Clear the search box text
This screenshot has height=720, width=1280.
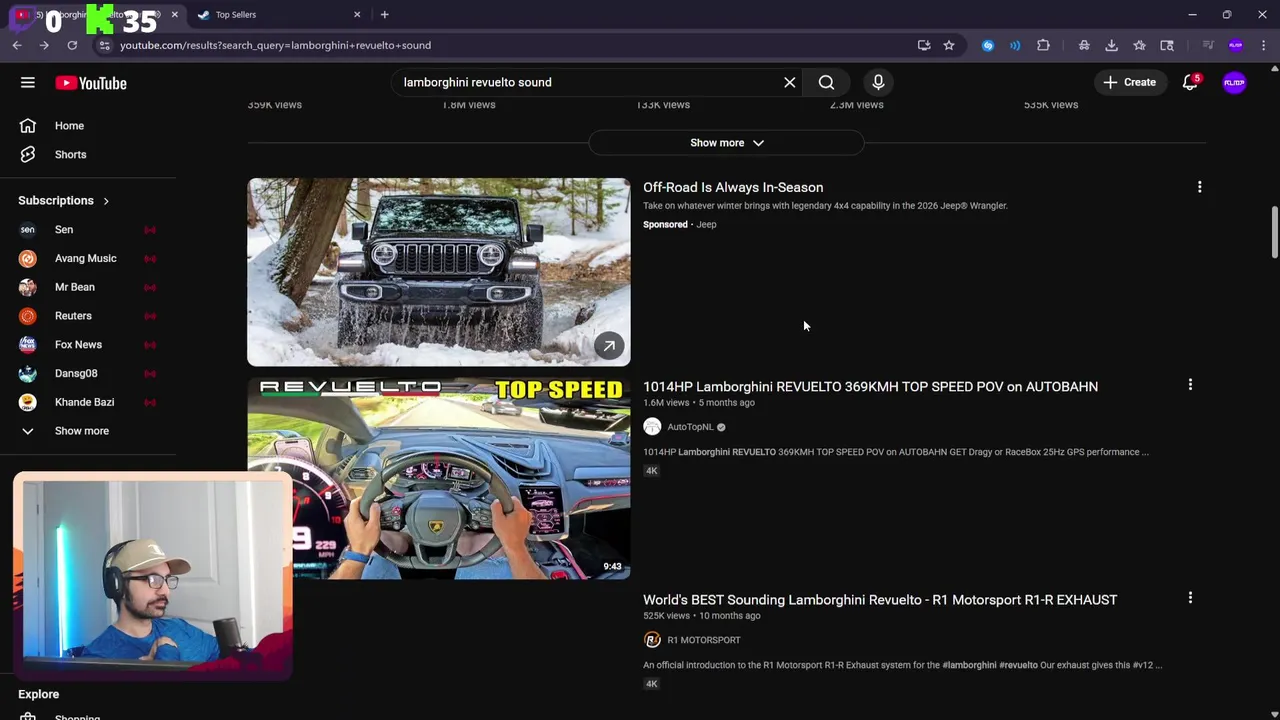pos(790,83)
